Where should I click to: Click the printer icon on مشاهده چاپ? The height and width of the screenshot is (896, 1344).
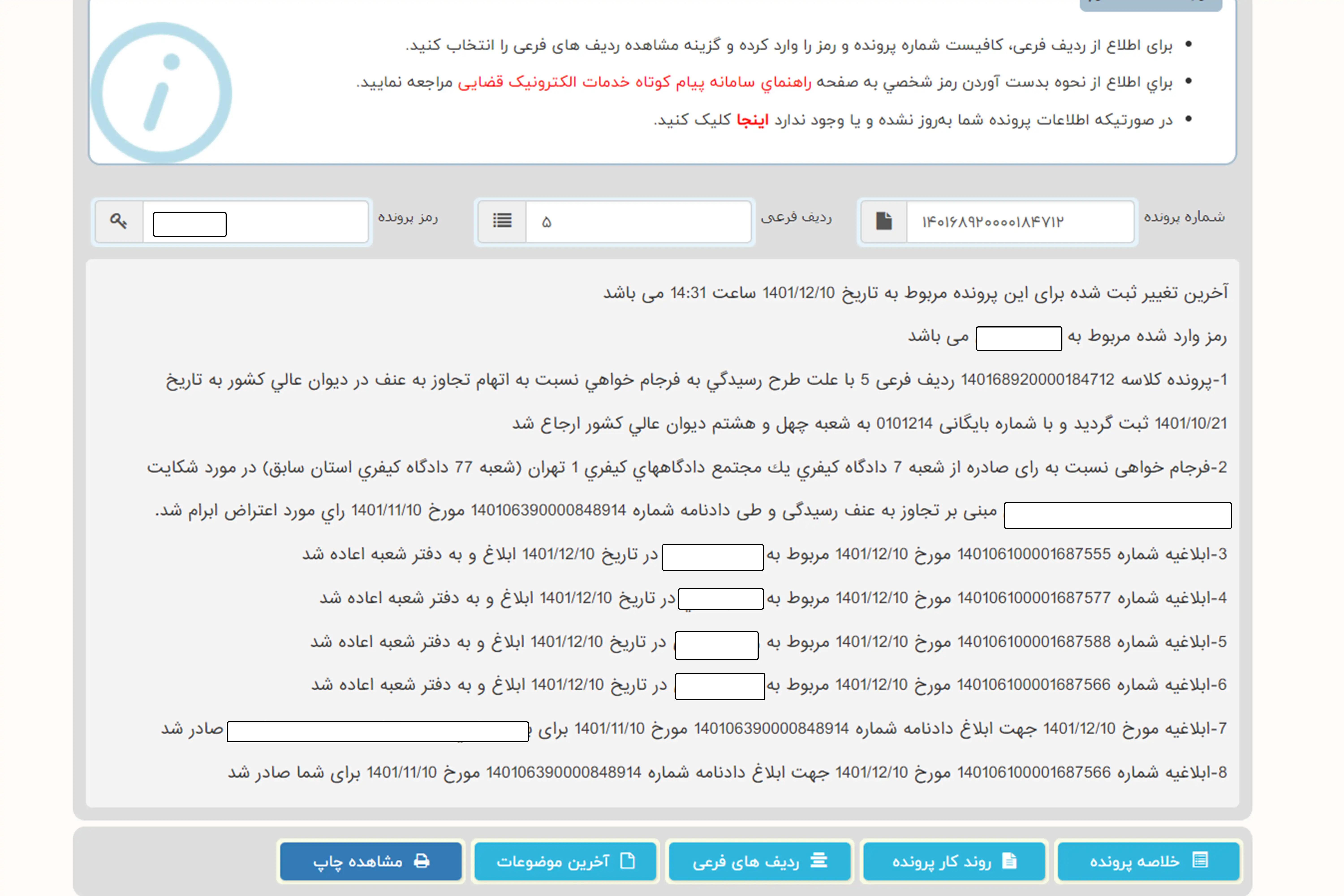(422, 861)
